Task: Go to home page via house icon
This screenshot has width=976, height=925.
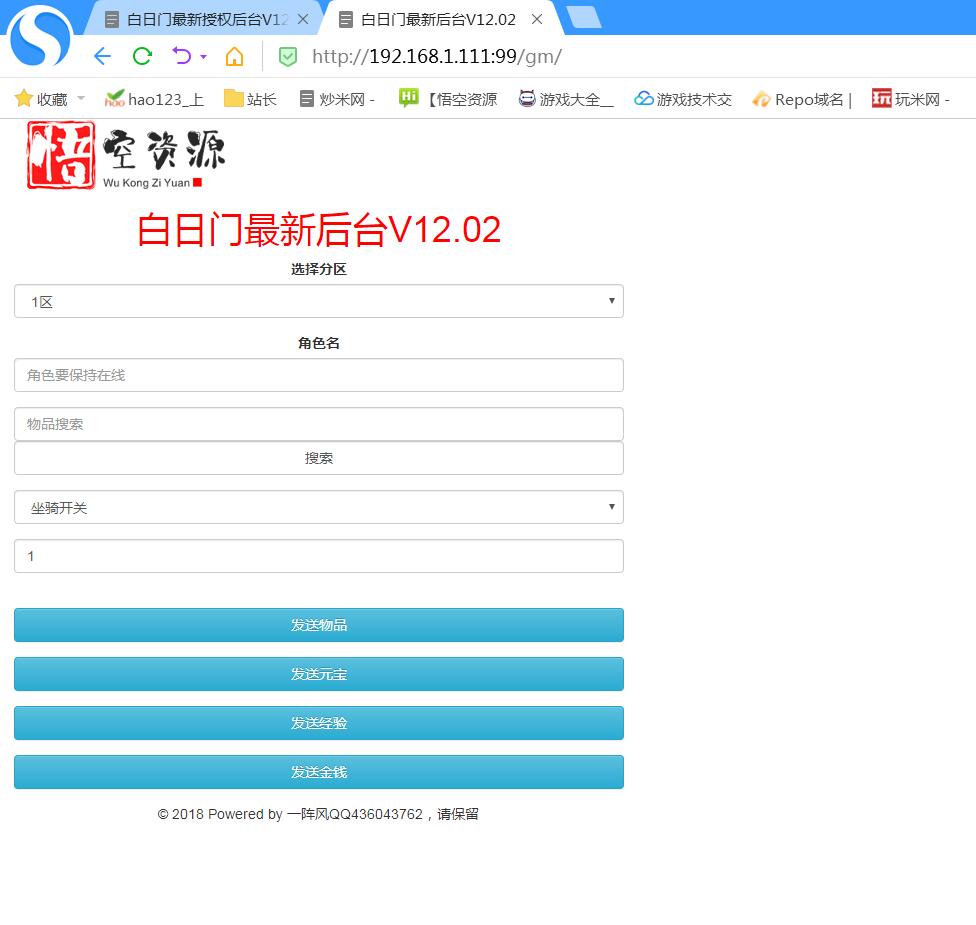Action: click(x=234, y=56)
